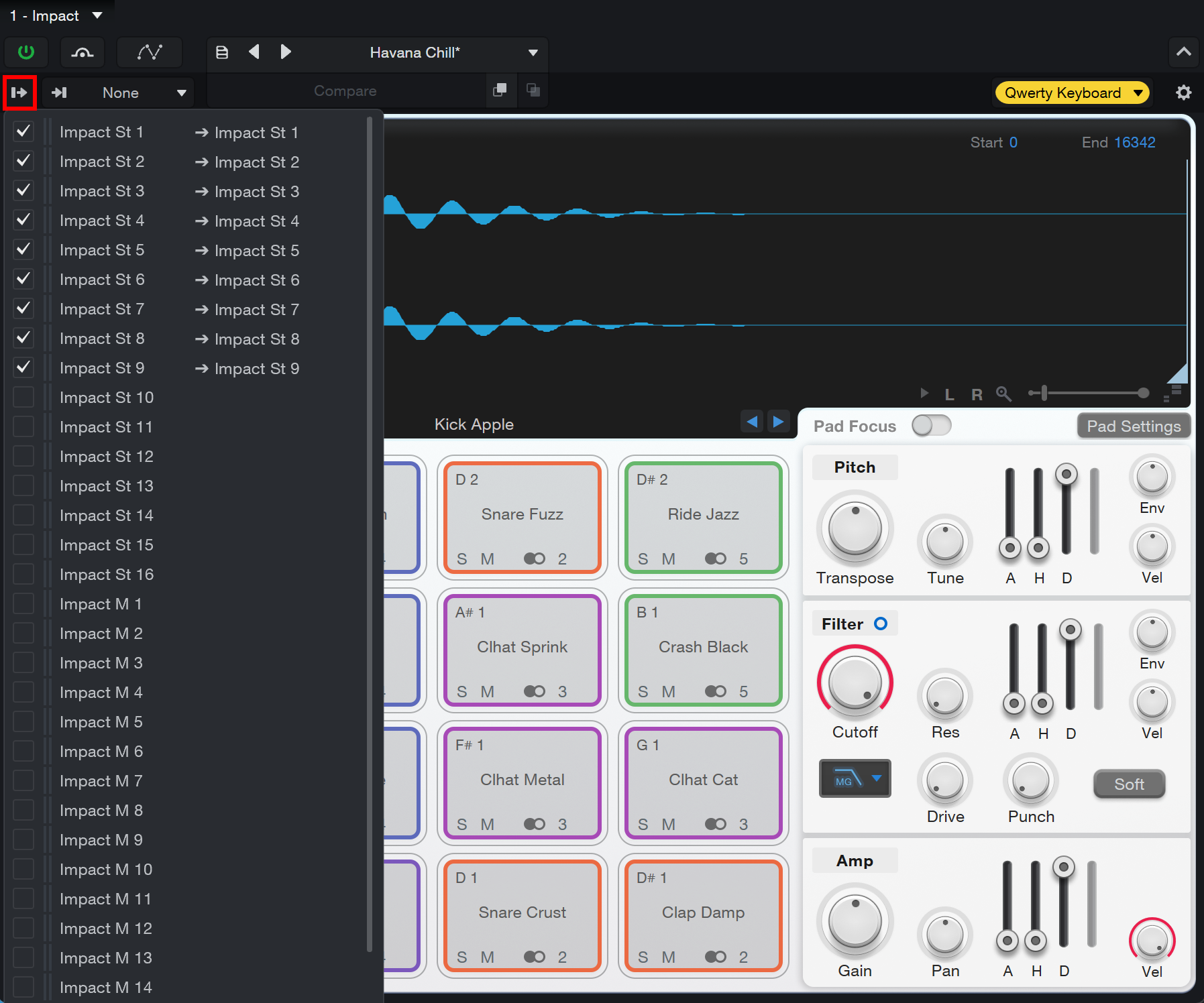
Task: Uncheck the Impact St 9 output
Action: 23,367
